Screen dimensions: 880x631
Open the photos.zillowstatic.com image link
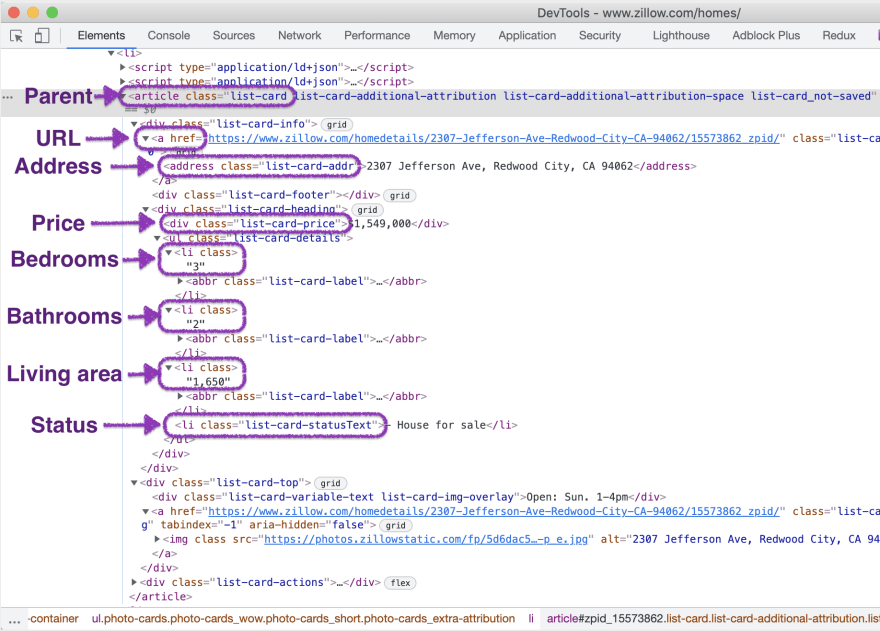pos(426,539)
